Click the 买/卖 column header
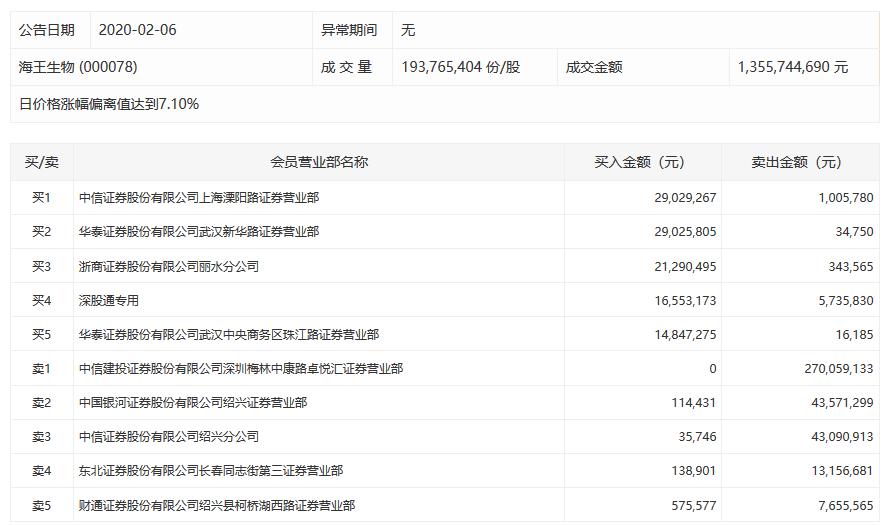This screenshot has width=884, height=525. point(42,162)
